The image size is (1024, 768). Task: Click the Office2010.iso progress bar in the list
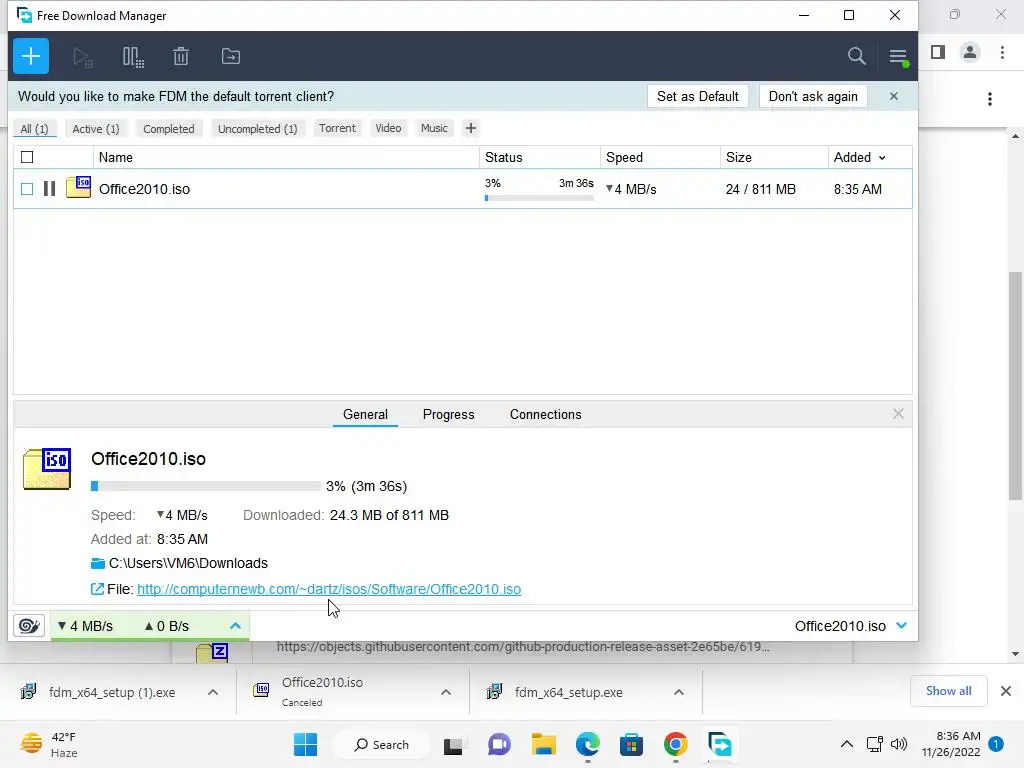pos(539,198)
